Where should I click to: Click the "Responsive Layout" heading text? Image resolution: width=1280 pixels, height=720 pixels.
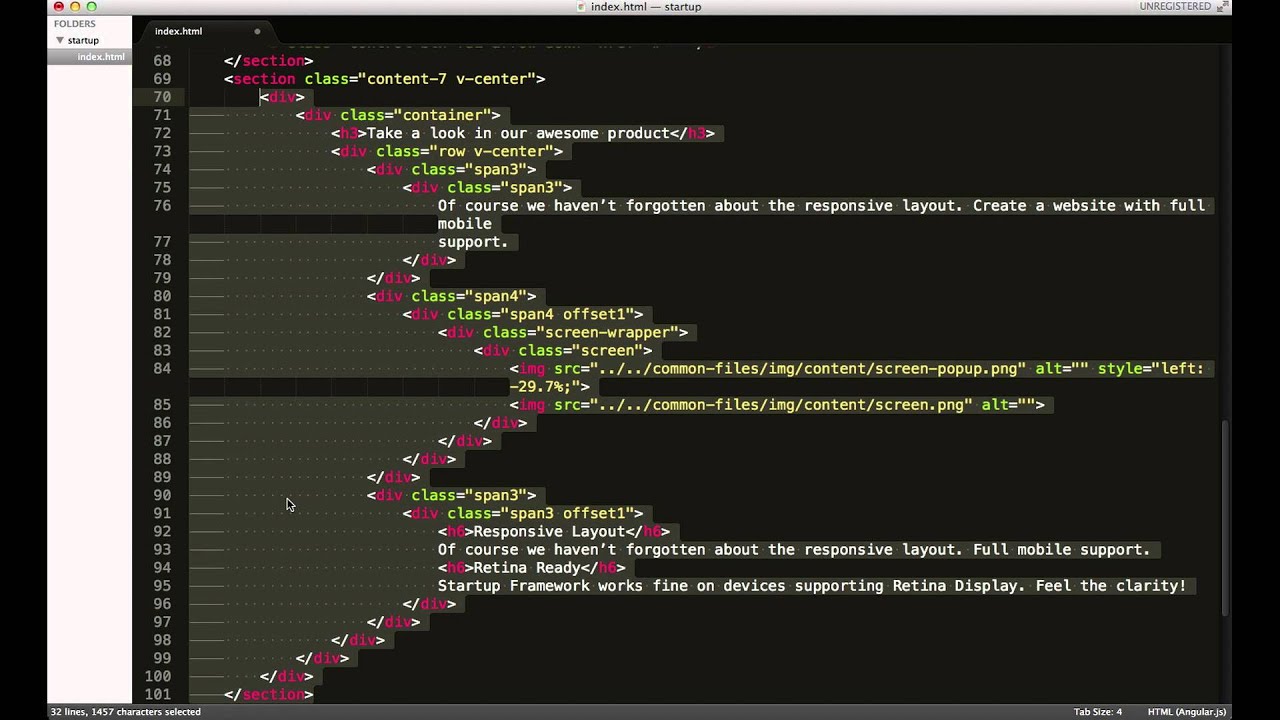click(x=549, y=532)
